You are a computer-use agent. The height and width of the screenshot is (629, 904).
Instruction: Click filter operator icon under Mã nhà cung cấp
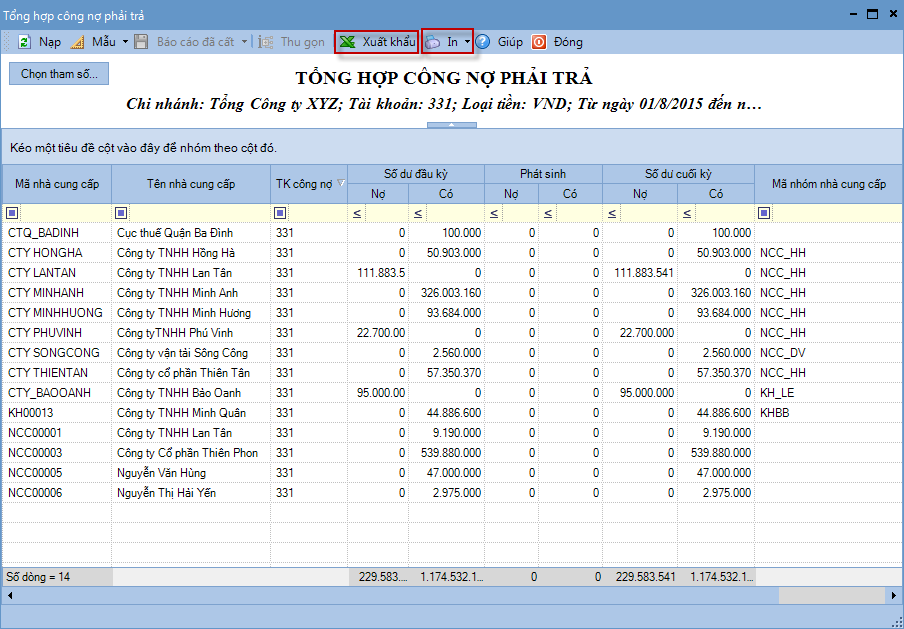pos(12,212)
